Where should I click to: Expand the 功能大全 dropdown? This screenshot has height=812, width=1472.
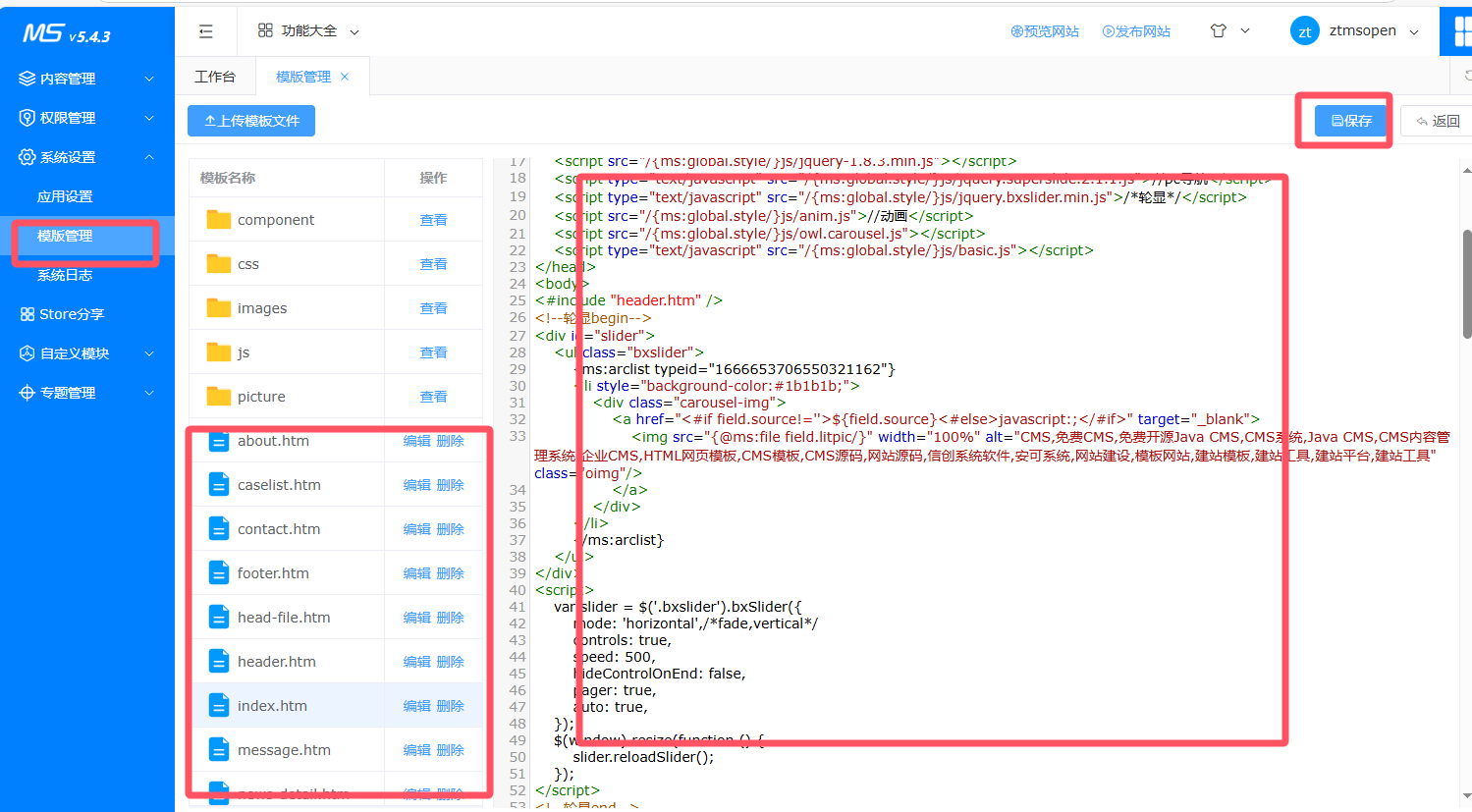(x=308, y=31)
